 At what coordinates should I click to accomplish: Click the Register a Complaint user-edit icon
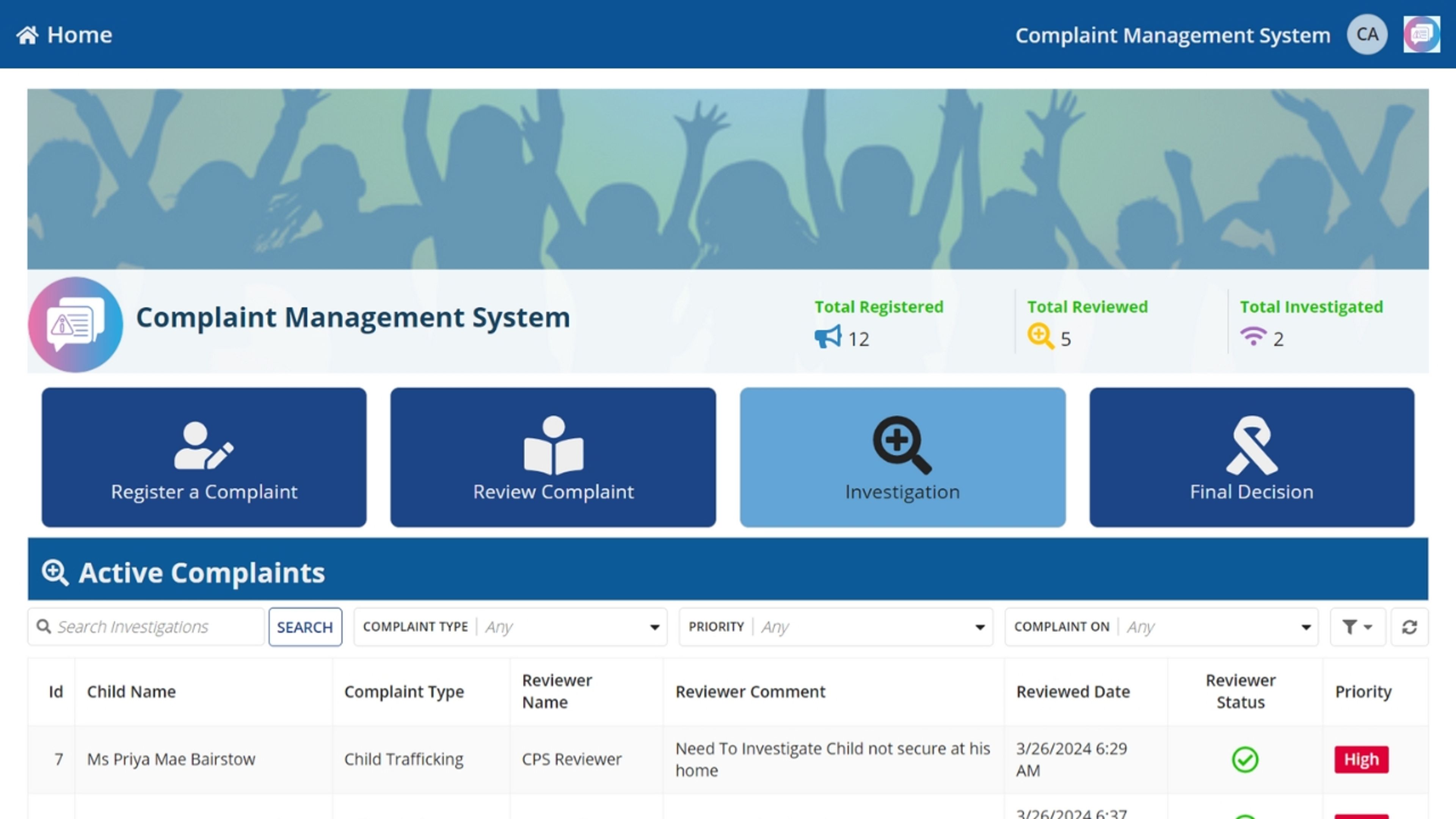(204, 446)
